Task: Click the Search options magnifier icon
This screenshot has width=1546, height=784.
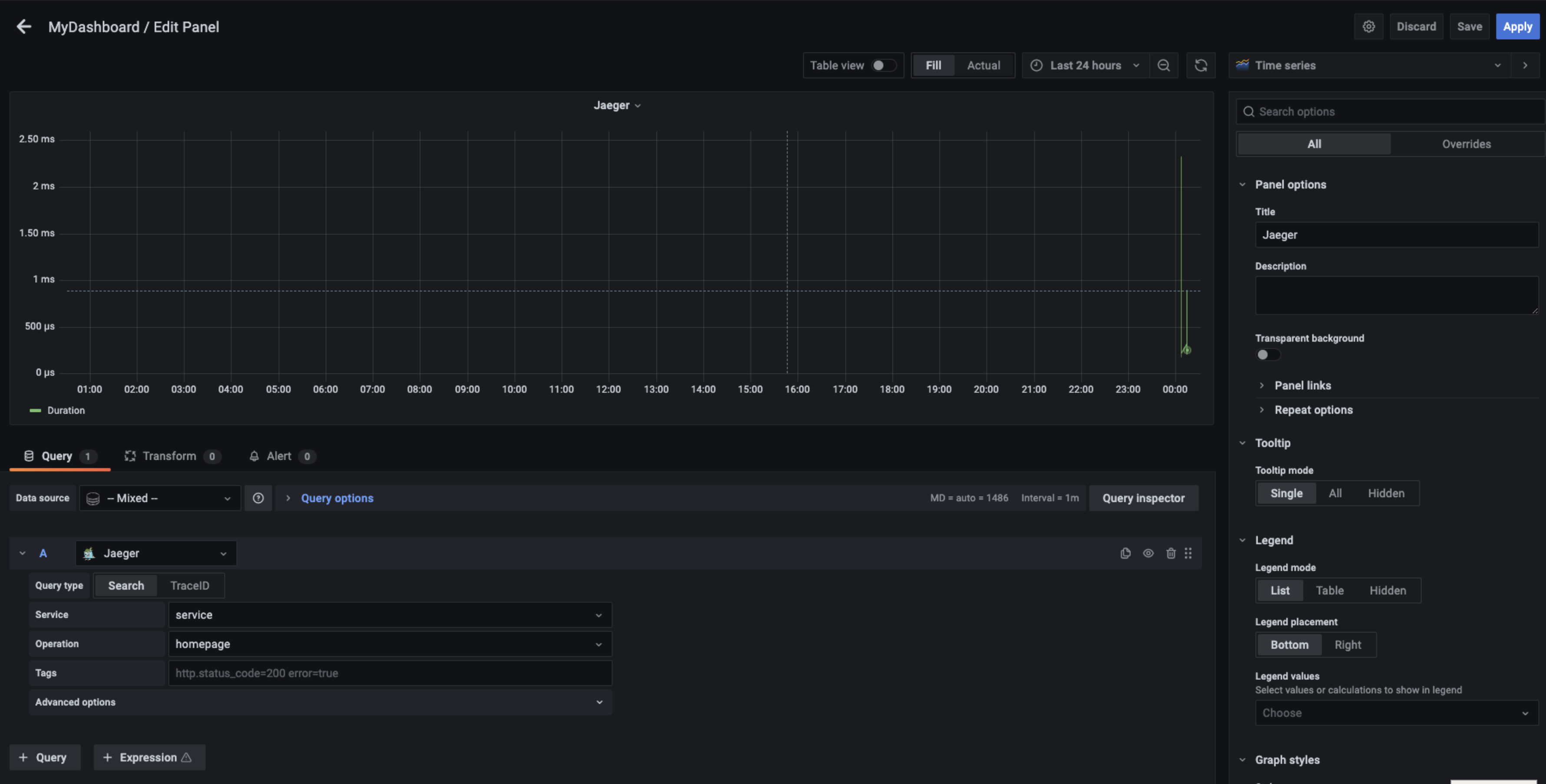Action: (1249, 112)
